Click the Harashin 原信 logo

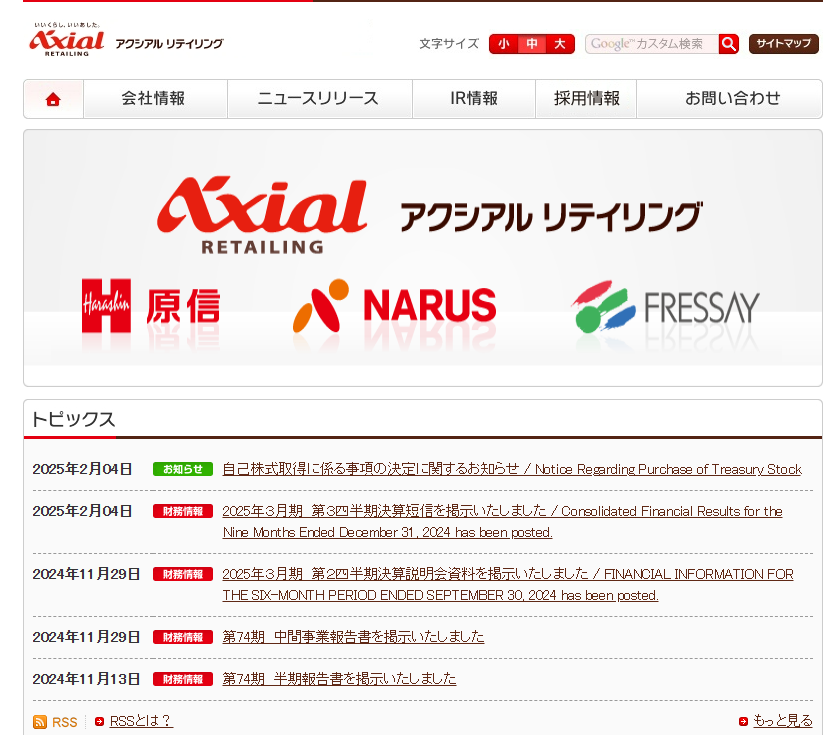pyautogui.click(x=151, y=306)
